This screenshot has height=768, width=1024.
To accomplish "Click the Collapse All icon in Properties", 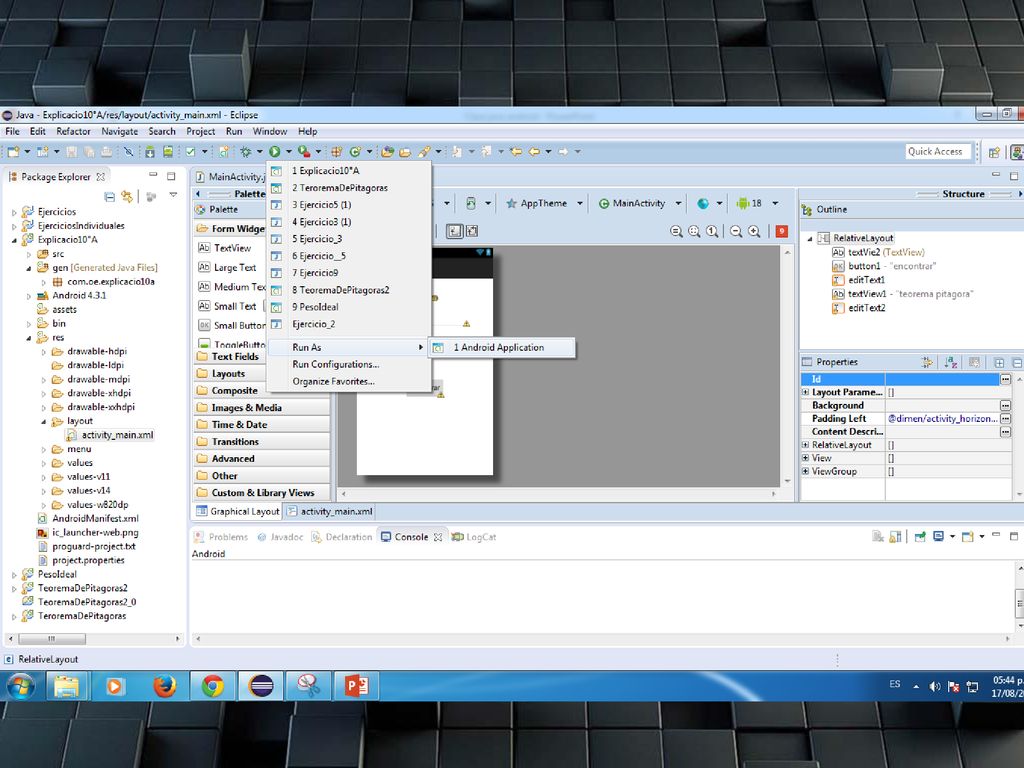I will 1017,362.
